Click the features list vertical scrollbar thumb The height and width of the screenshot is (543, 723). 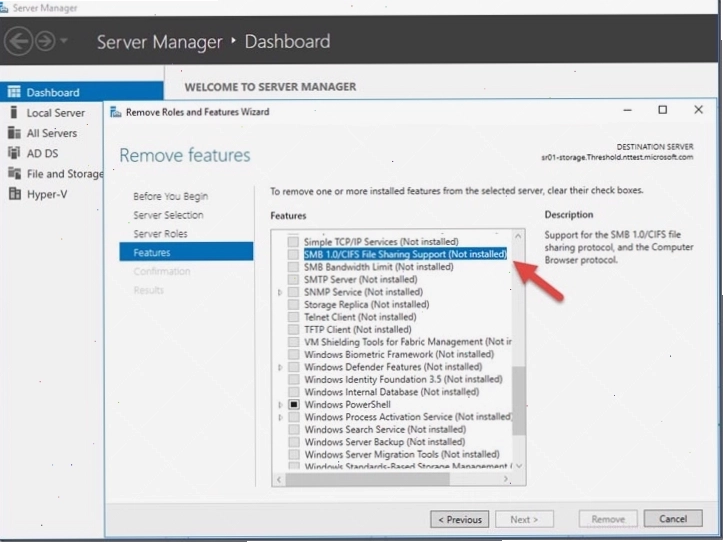[x=519, y=400]
